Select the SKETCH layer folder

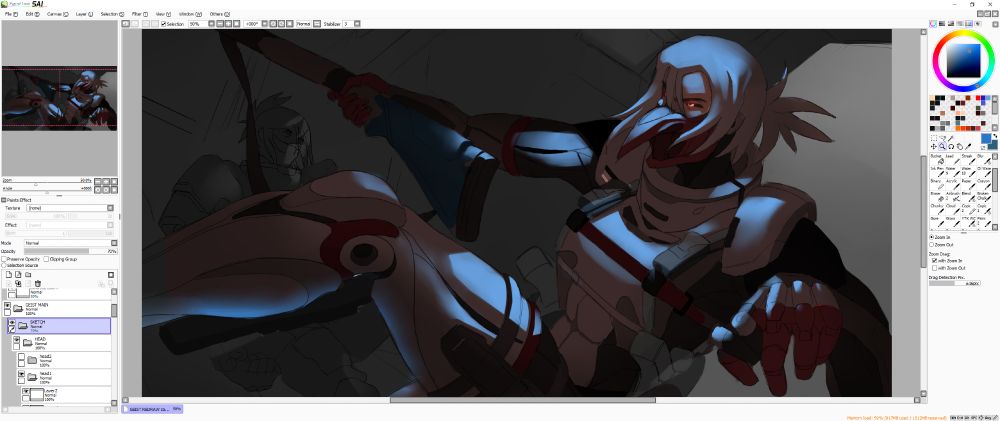[x=59, y=327]
